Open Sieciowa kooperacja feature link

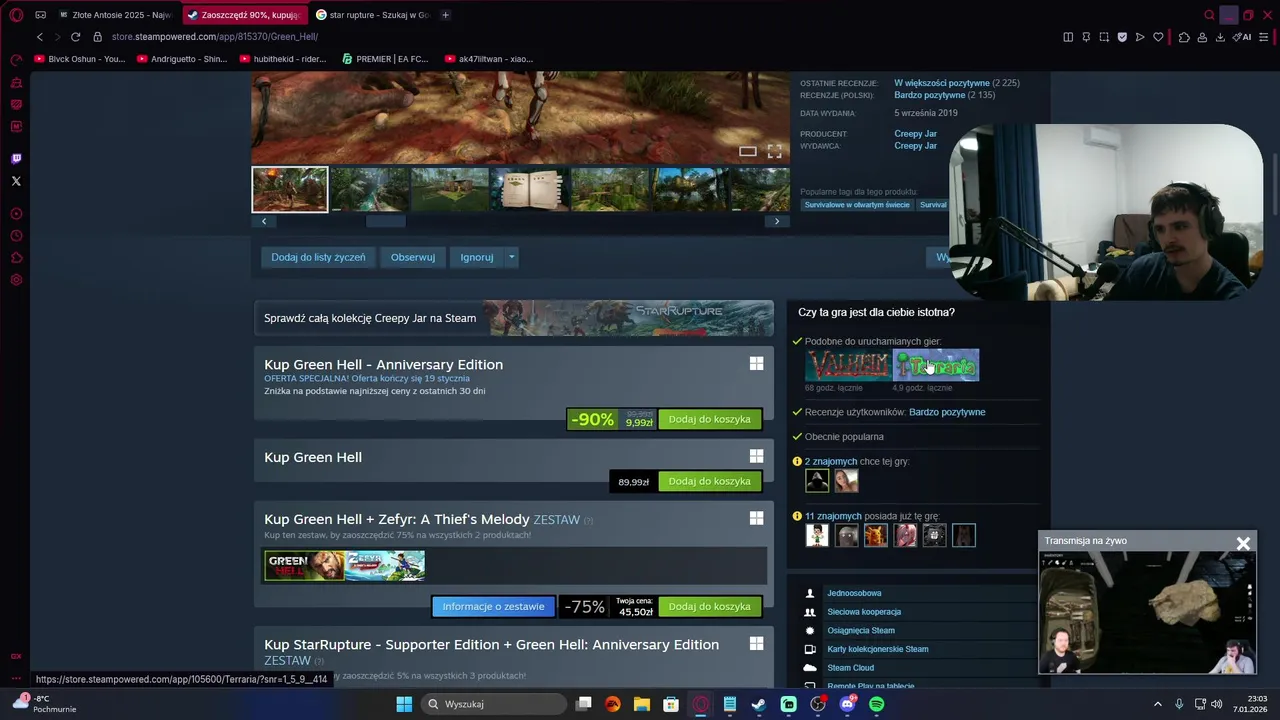click(864, 612)
